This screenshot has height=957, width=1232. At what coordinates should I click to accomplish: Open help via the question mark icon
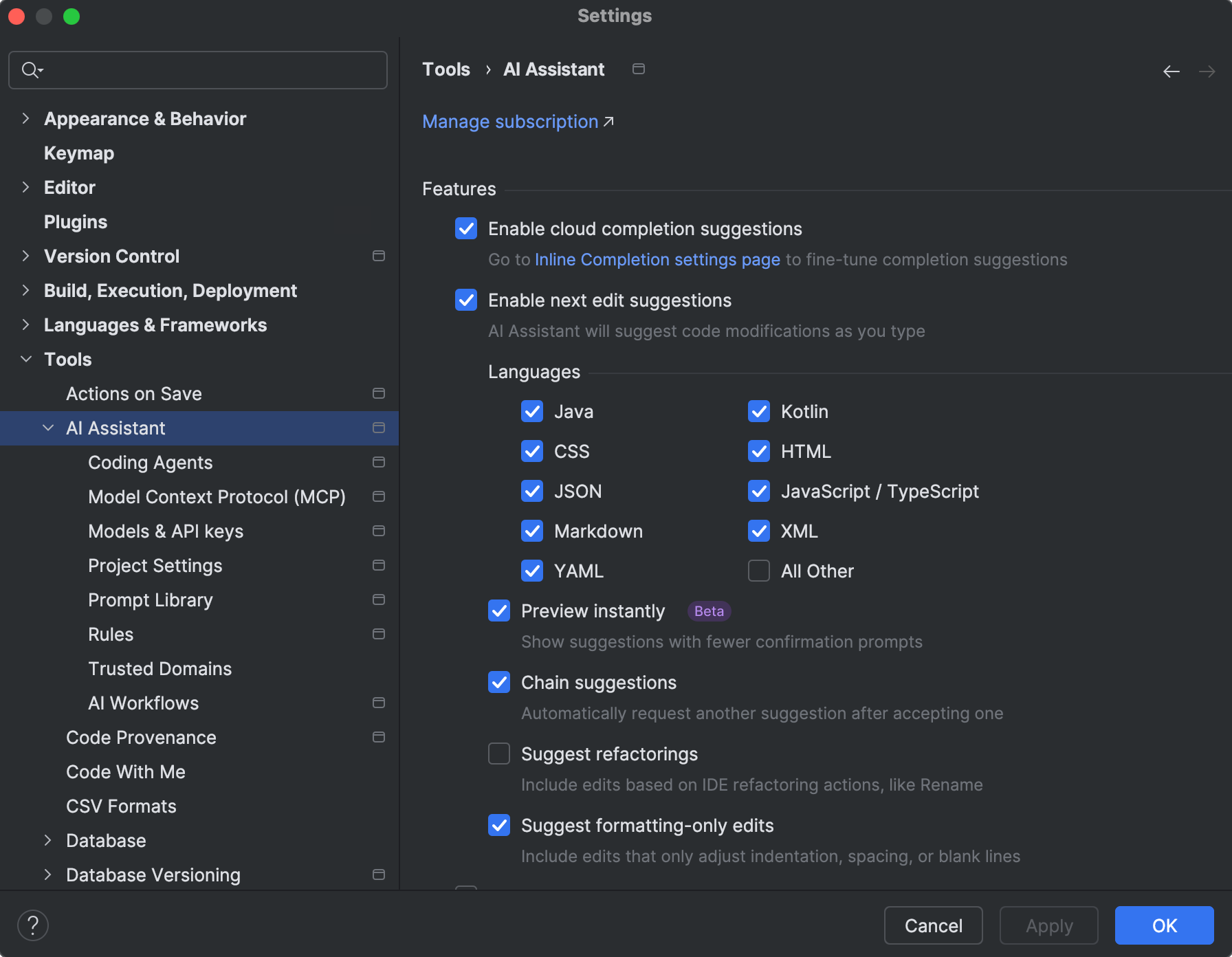pos(32,925)
